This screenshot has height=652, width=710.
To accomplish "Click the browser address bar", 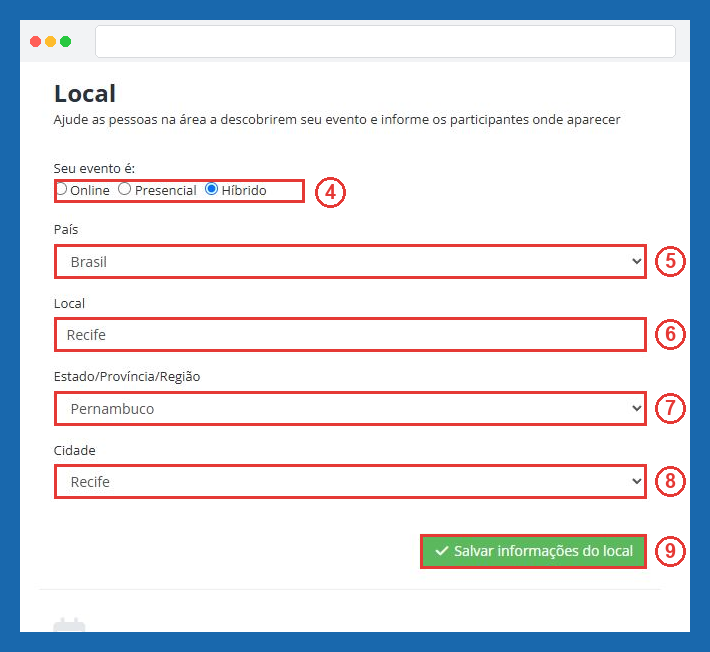I will pos(385,41).
